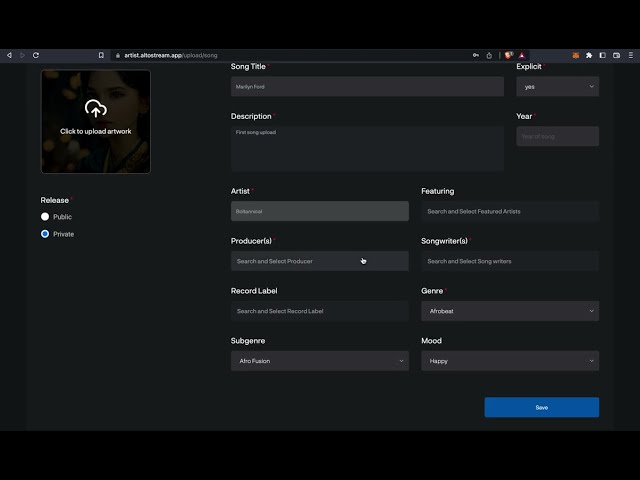This screenshot has height=480, width=640.
Task: Click the Brave Rewards triangle icon
Action: pyautogui.click(x=522, y=55)
